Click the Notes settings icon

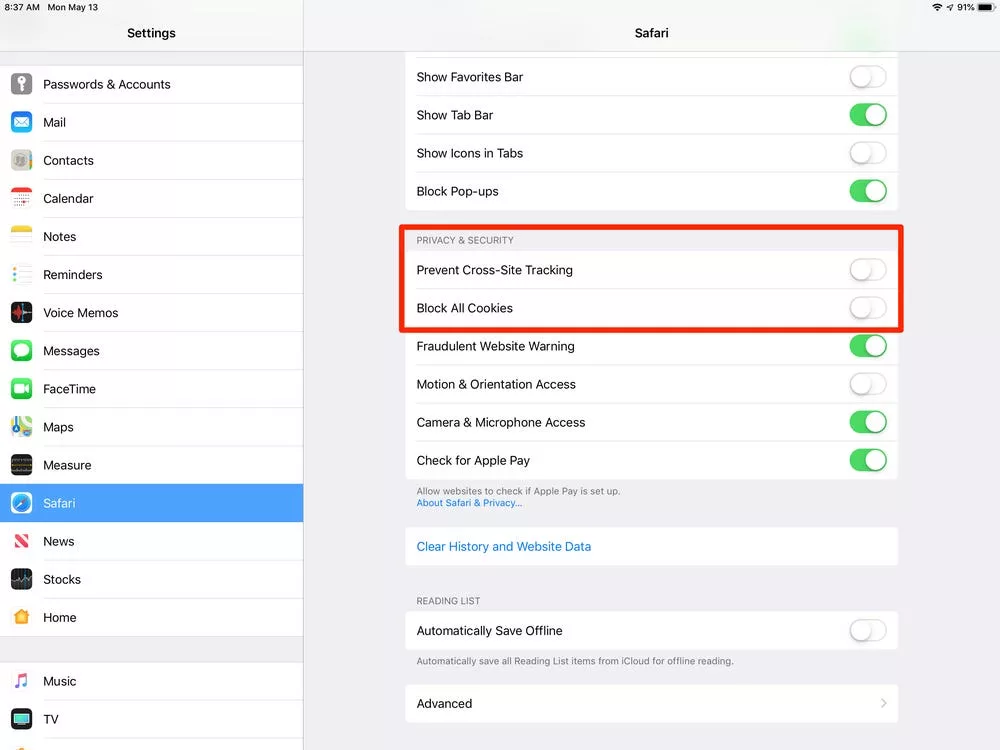(x=20, y=236)
